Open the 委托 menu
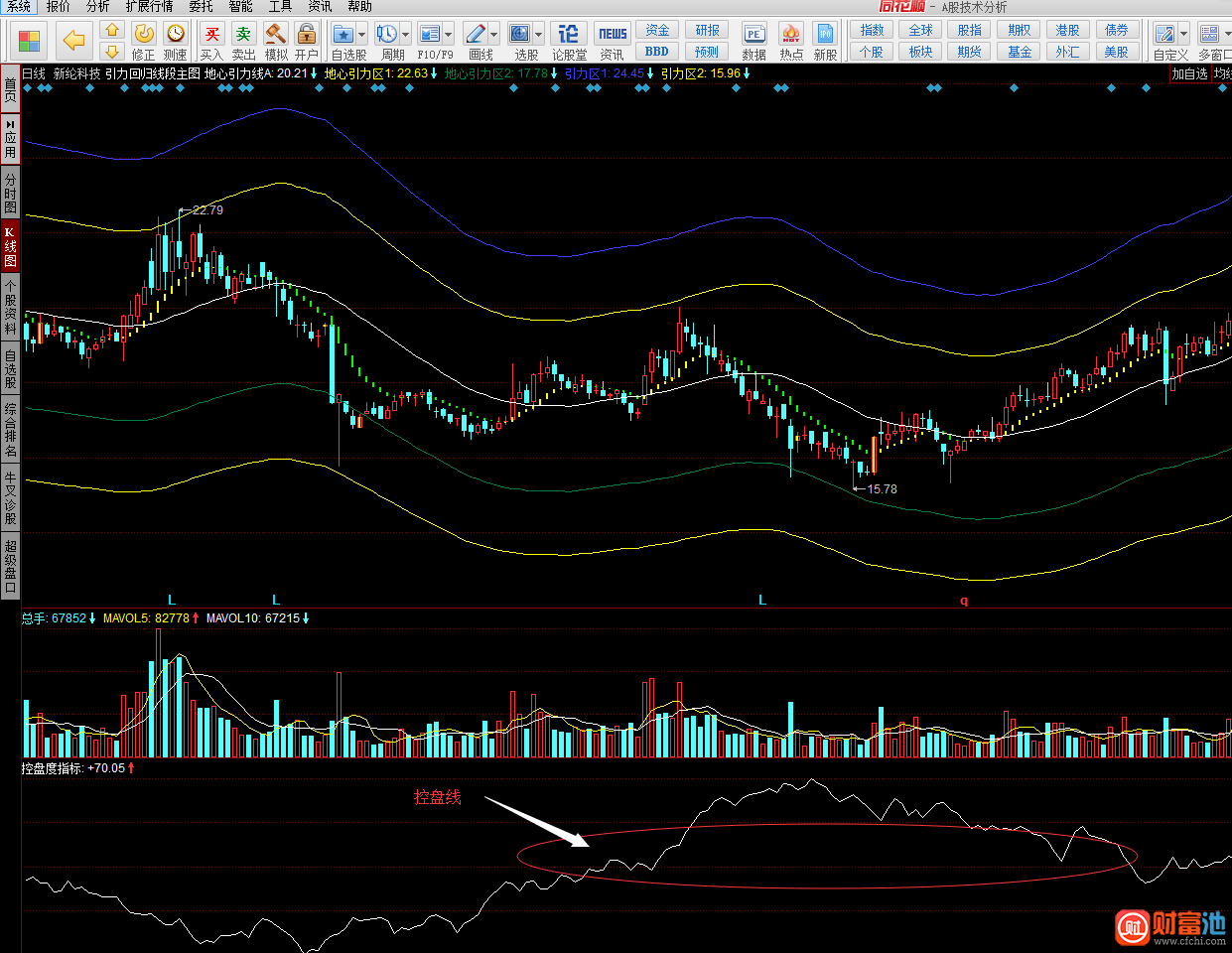This screenshot has width=1232, height=953. tap(202, 7)
